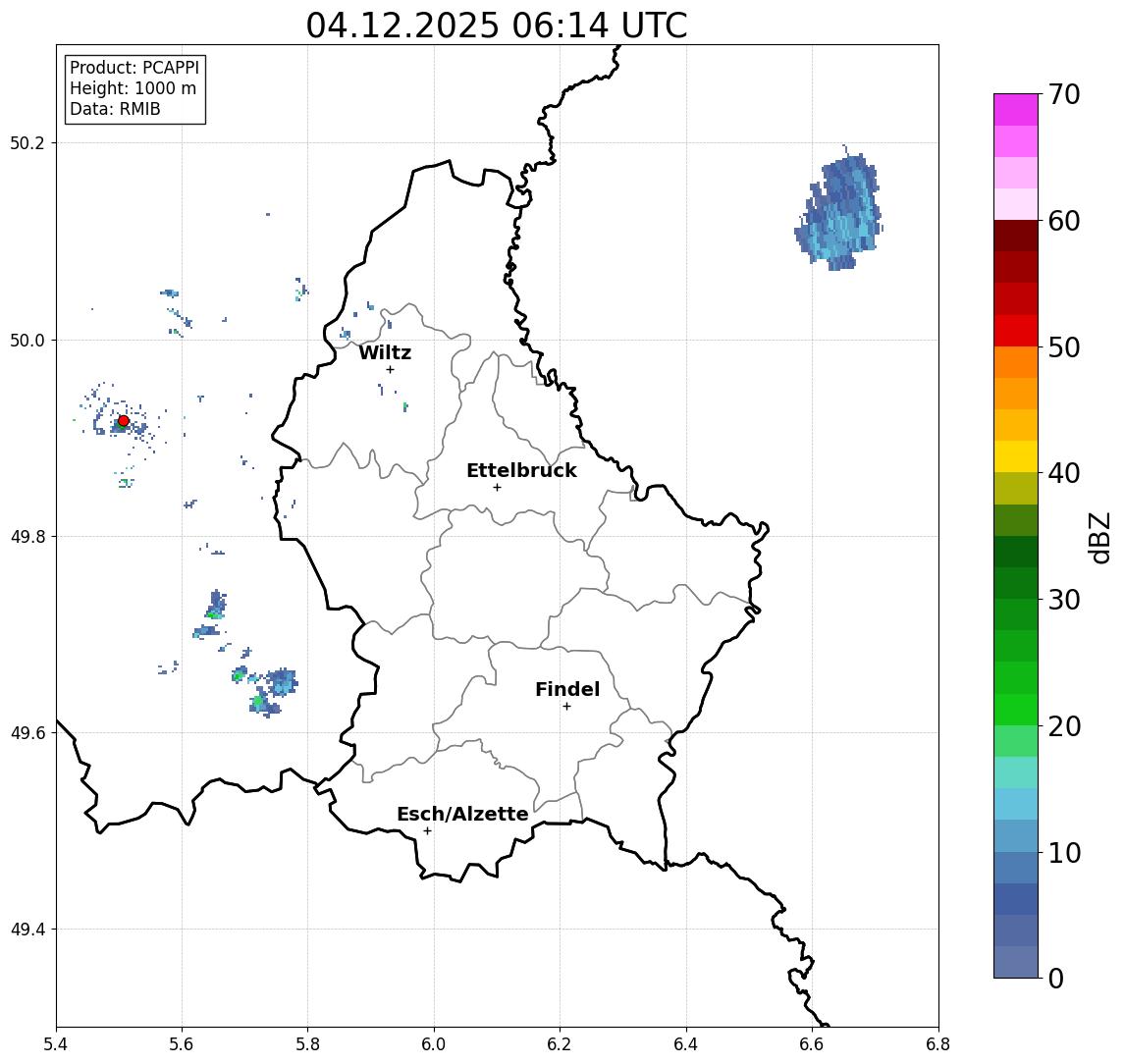Click the plus marker below Esch/Alzette
The width and height of the screenshot is (1124, 1064).
[x=427, y=831]
